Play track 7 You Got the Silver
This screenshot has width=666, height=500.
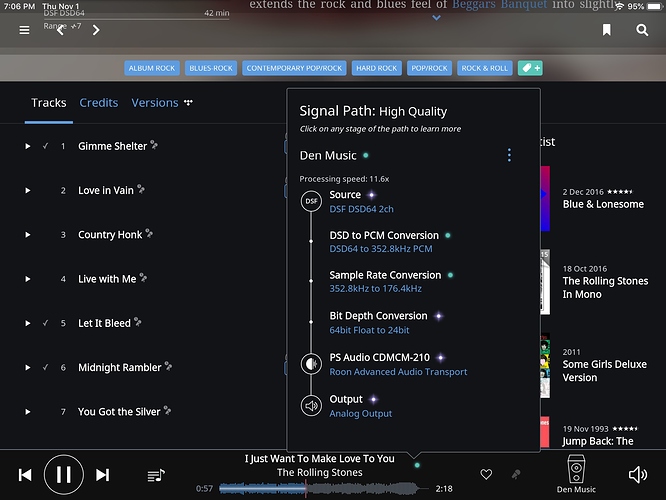[x=28, y=412]
